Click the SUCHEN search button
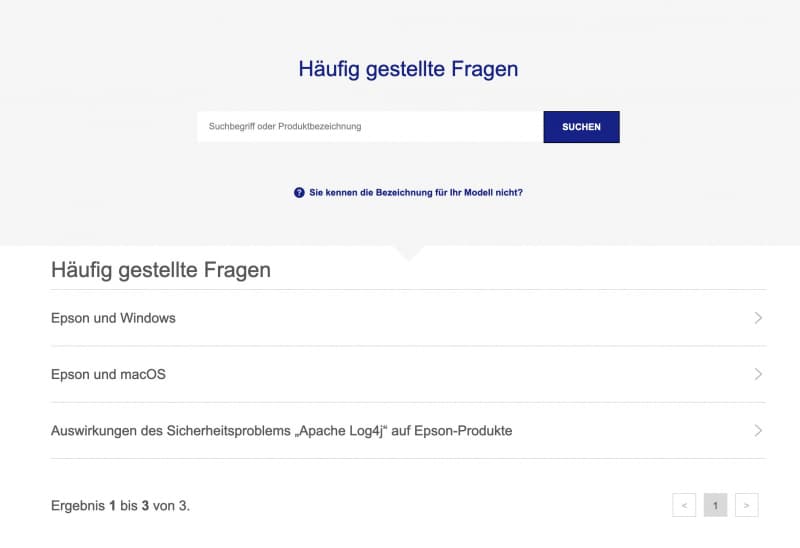 pyautogui.click(x=582, y=127)
